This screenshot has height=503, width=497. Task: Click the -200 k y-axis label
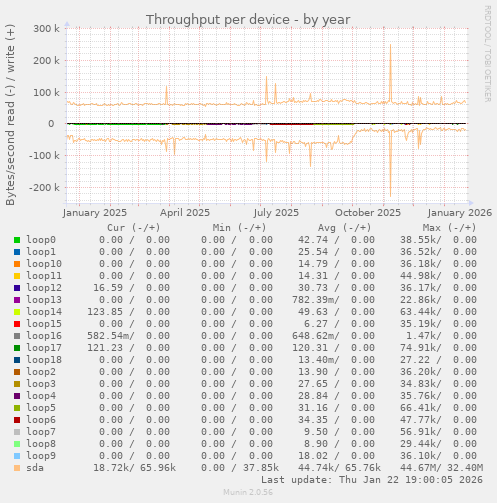tap(44, 187)
